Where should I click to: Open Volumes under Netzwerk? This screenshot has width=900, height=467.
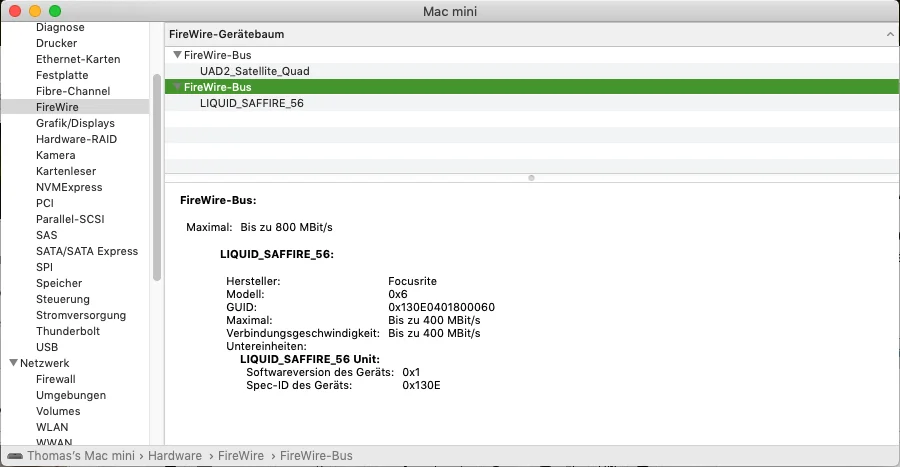(x=58, y=411)
